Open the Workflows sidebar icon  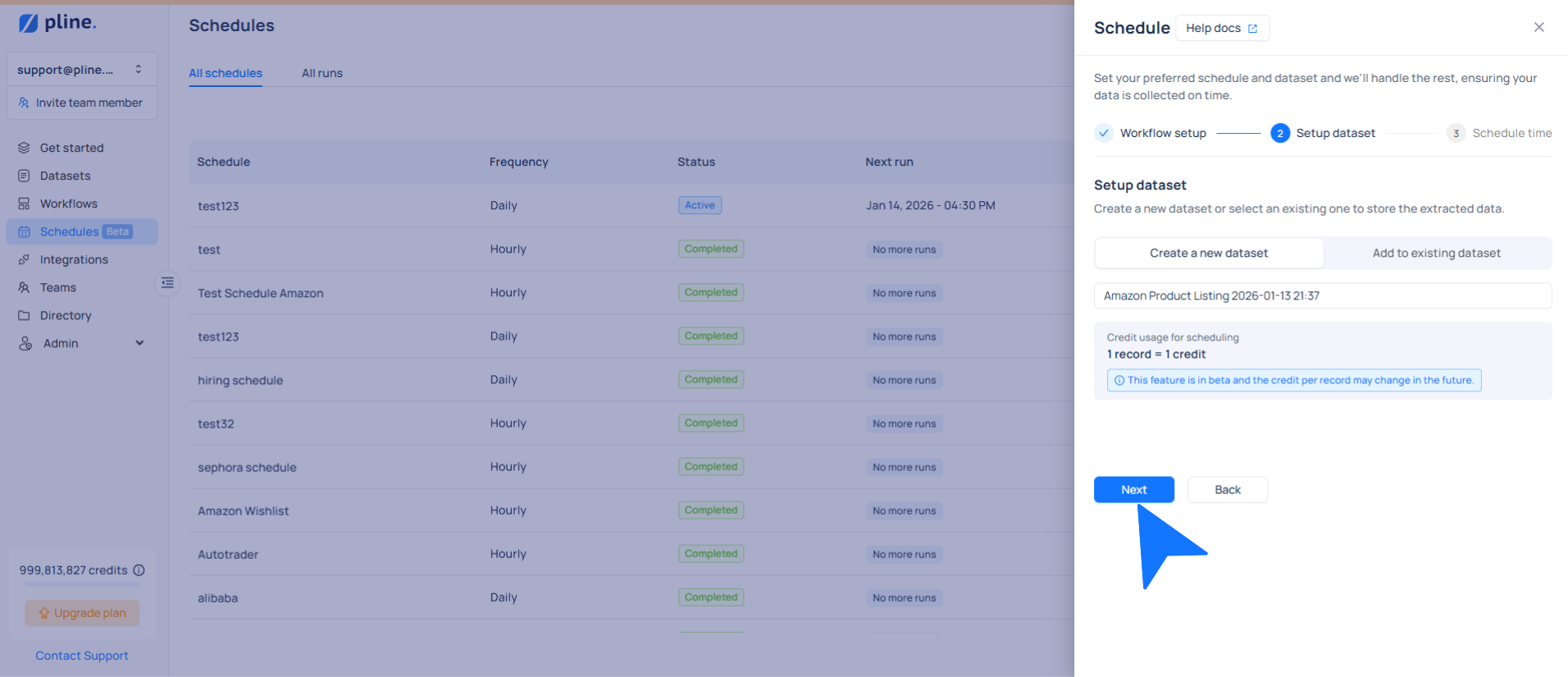24,204
